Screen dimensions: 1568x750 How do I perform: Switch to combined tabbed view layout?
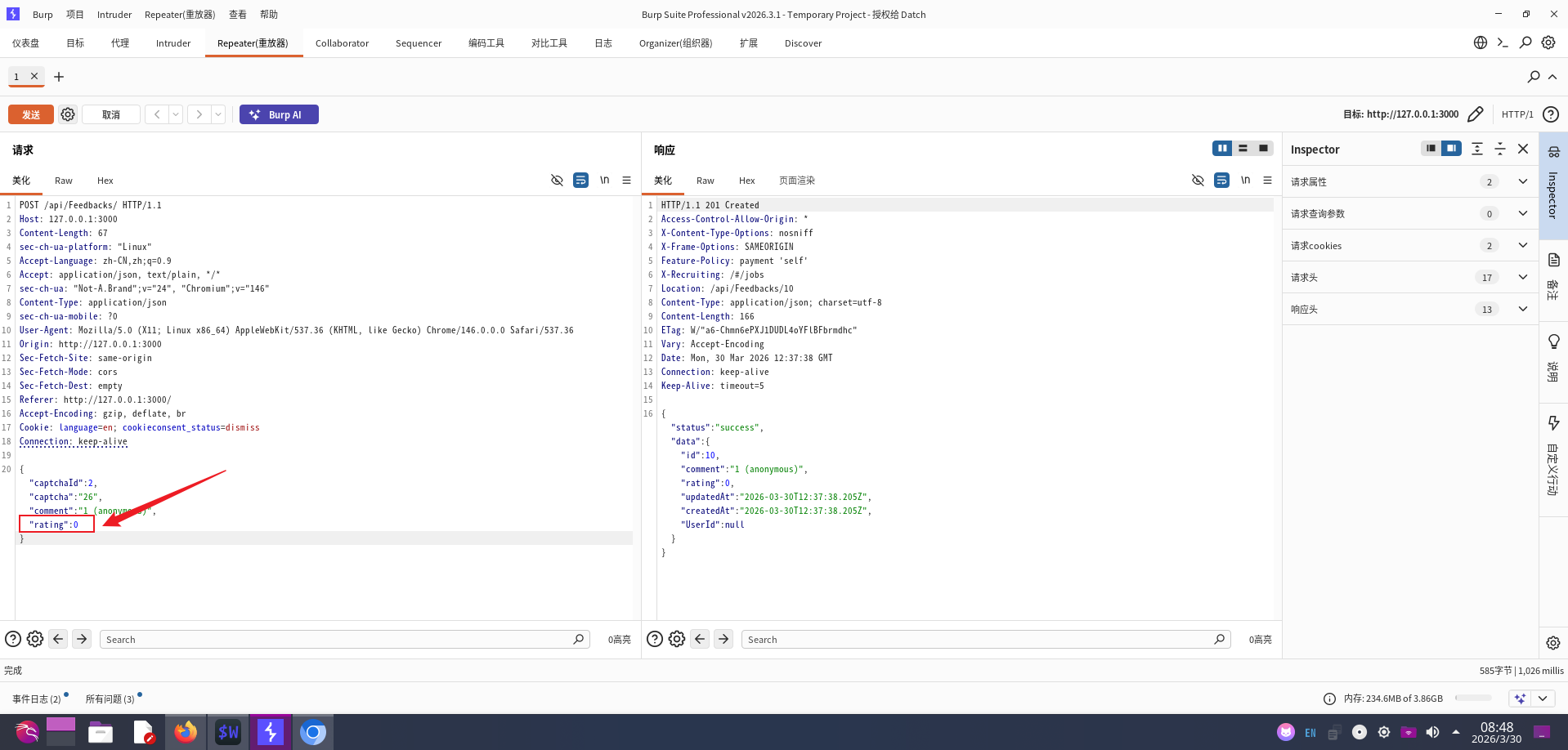click(x=1263, y=148)
